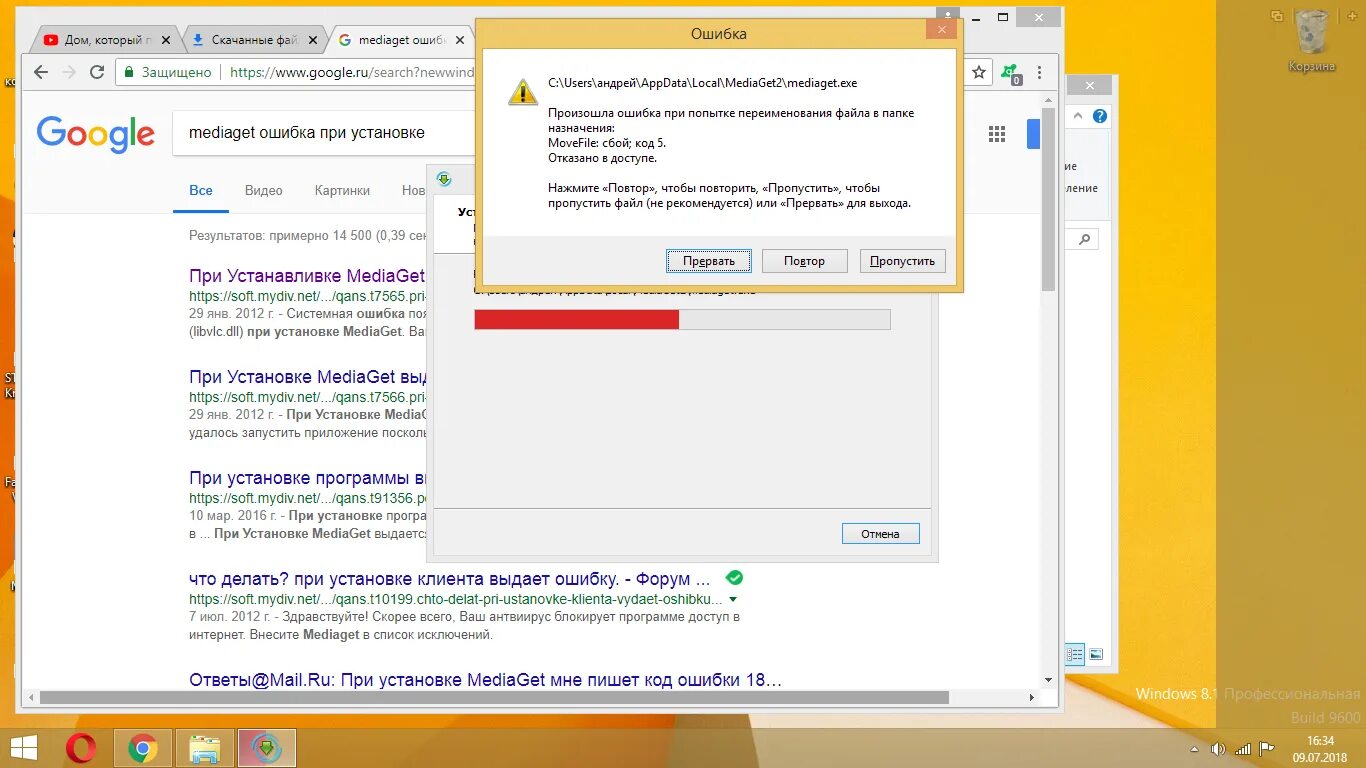1366x768 pixels.
Task: Click scroll-down arrow of Chrome's vertical scrollbar
Action: pyautogui.click(x=1048, y=680)
